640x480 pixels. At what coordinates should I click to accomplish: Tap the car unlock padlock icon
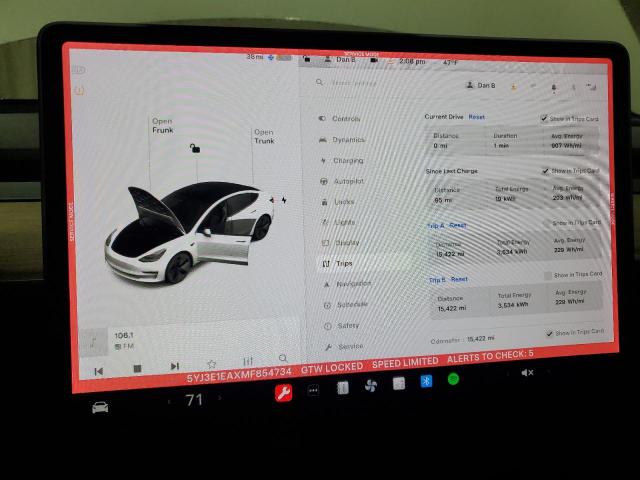(x=195, y=148)
